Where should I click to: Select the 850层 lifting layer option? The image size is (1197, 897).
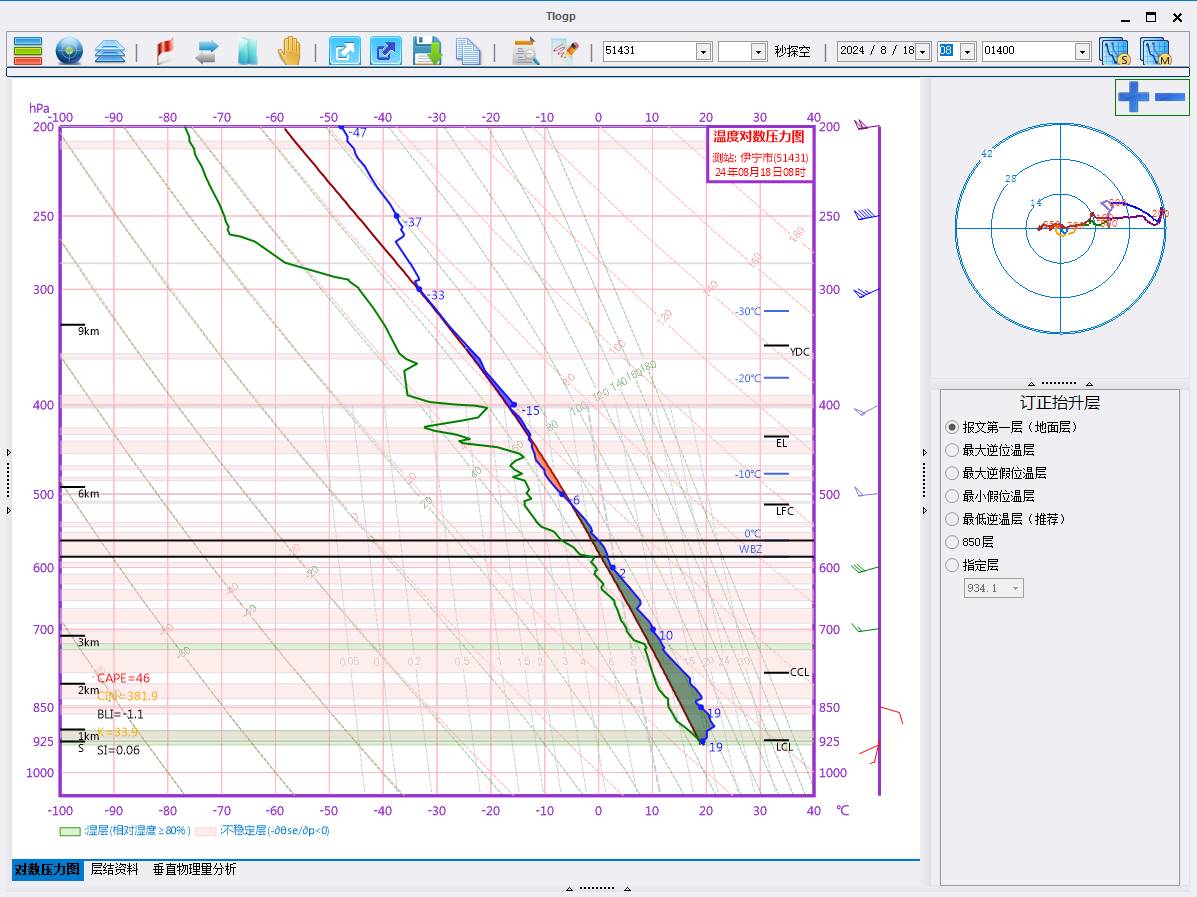click(x=952, y=542)
